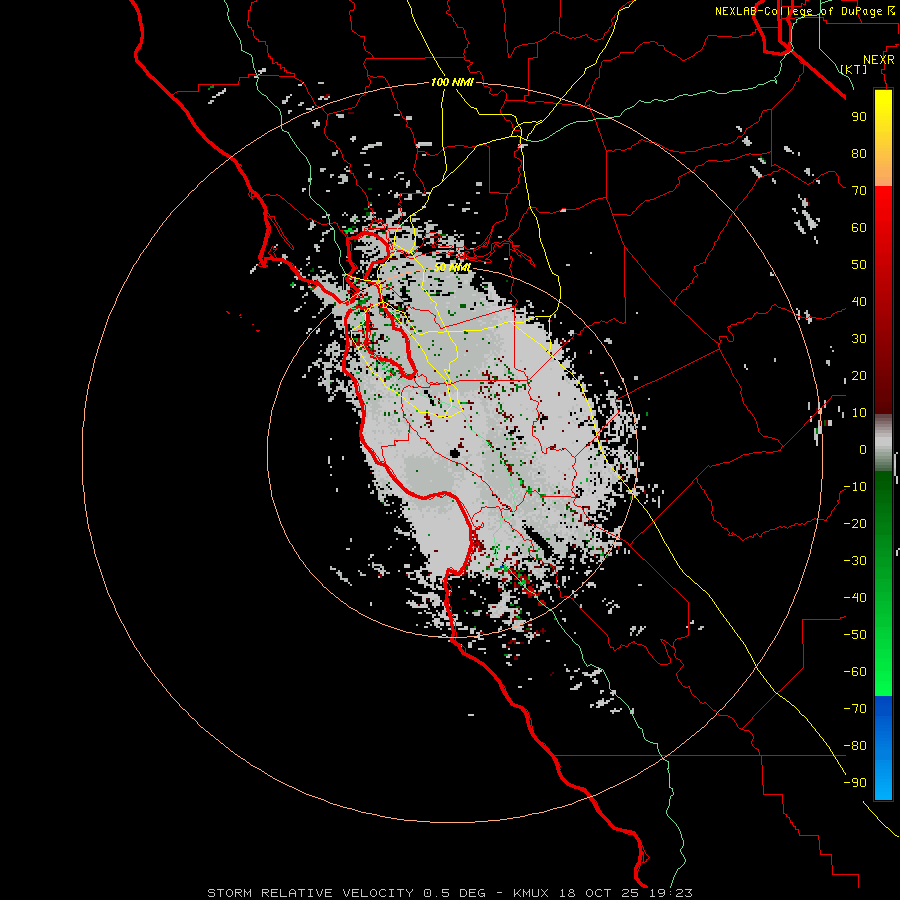This screenshot has width=900, height=900.
Task: Click the NEXR label above the scale
Action: point(879,60)
